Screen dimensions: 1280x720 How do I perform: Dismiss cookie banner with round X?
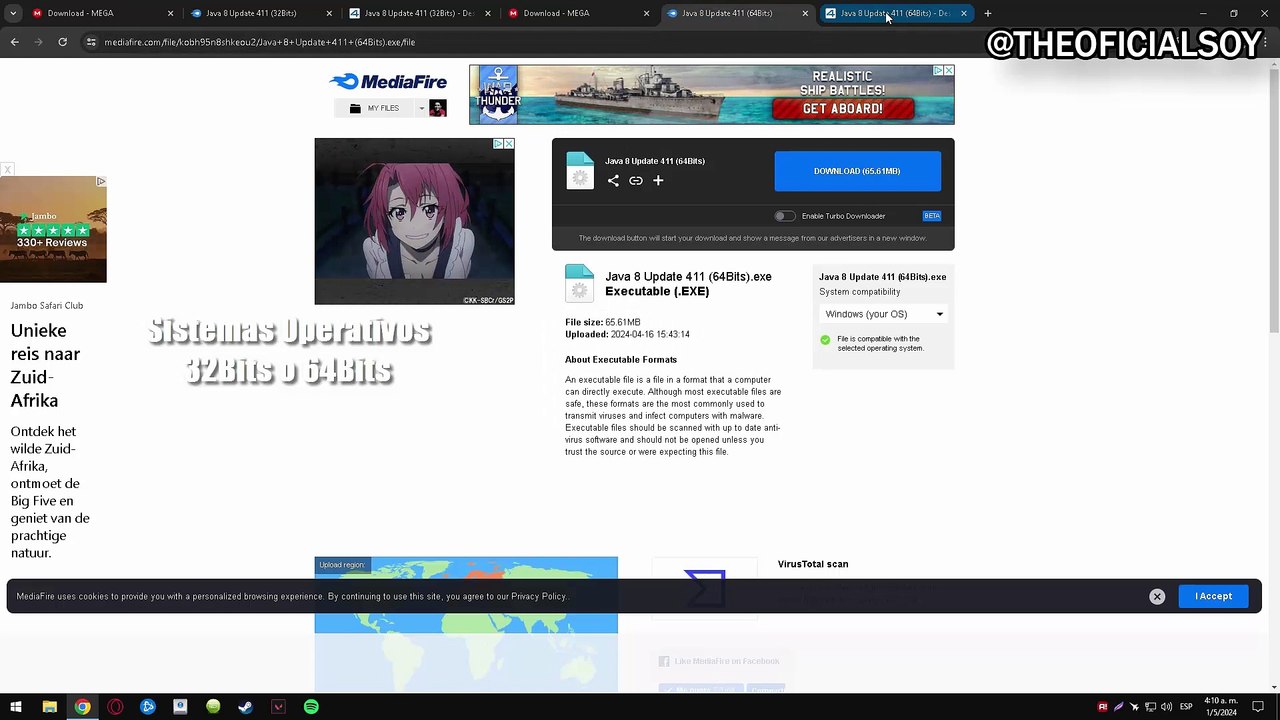(x=1157, y=597)
